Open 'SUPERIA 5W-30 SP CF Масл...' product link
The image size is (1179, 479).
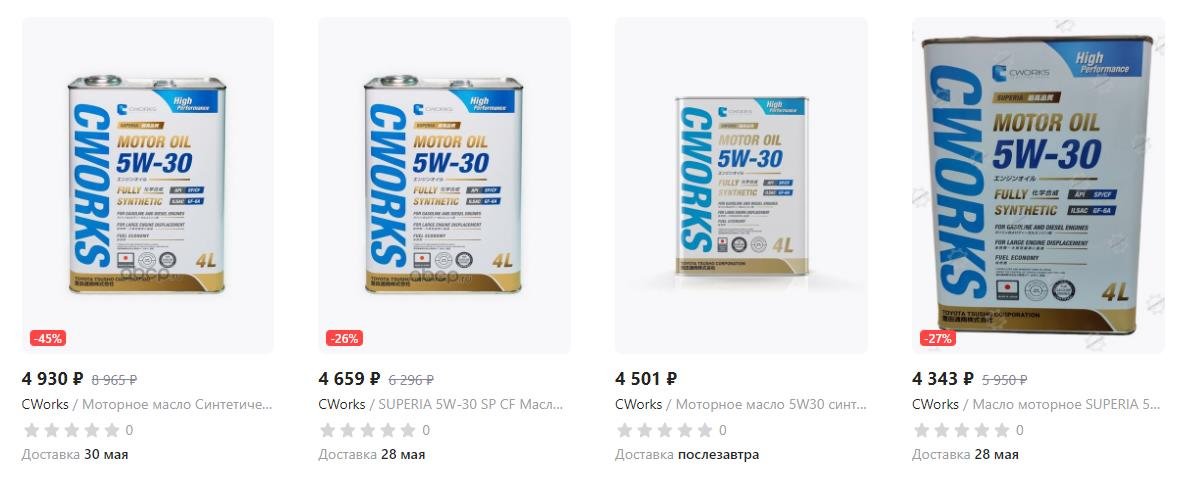coord(471,404)
